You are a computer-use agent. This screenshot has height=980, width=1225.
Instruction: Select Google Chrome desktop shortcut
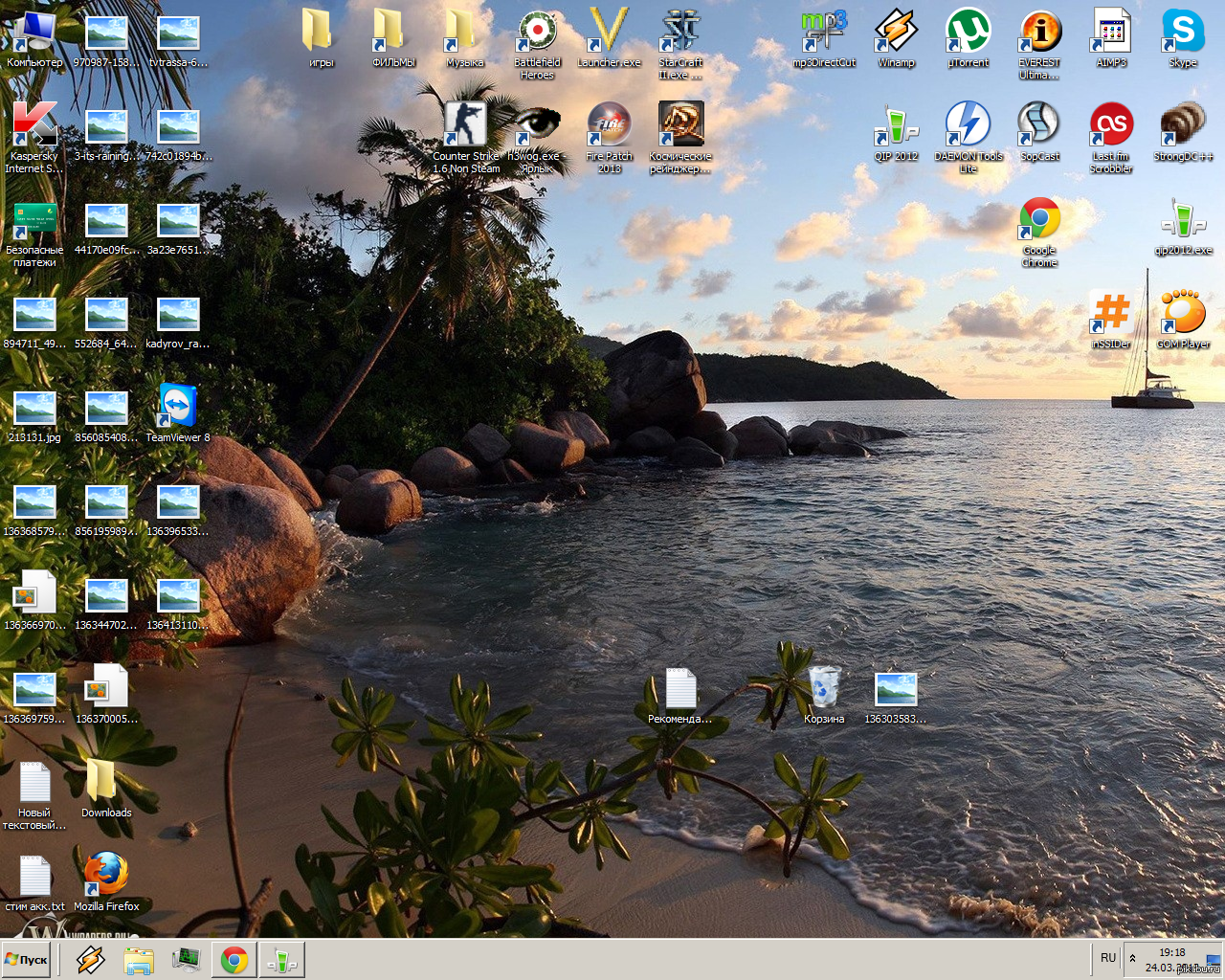pyautogui.click(x=1039, y=232)
